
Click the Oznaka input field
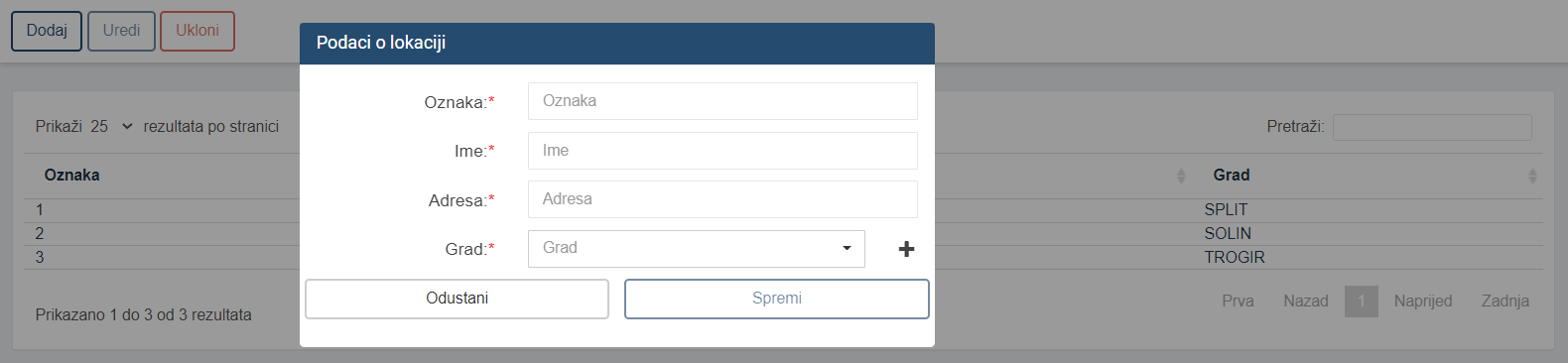point(722,101)
